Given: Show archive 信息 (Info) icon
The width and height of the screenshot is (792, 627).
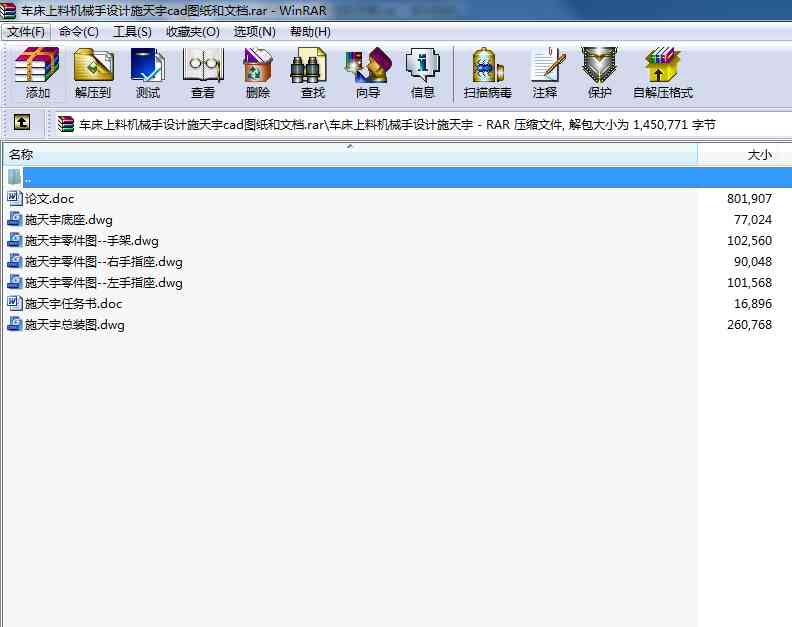Looking at the screenshot, I should click(423, 65).
